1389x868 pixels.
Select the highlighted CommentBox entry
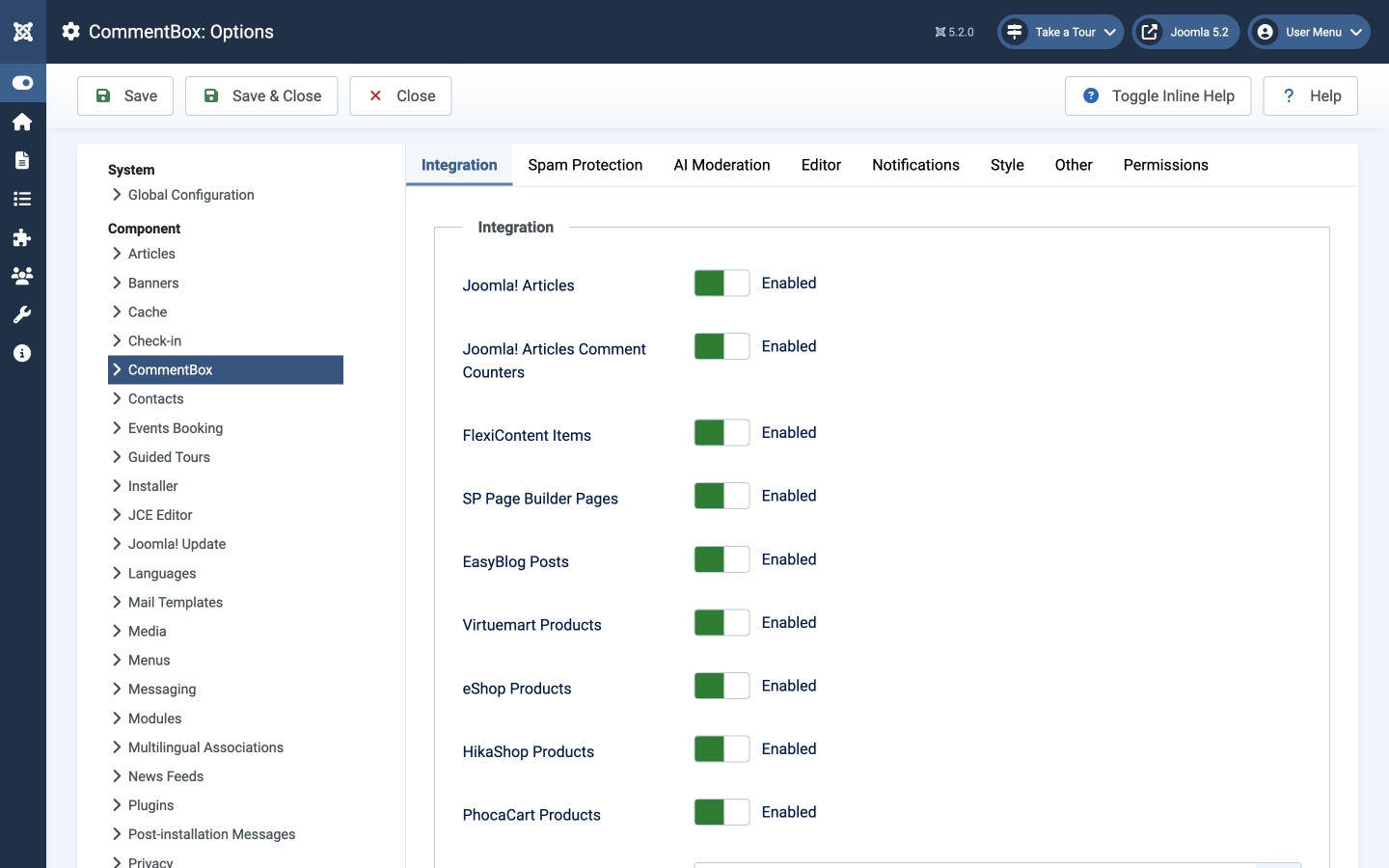pyautogui.click(x=226, y=369)
